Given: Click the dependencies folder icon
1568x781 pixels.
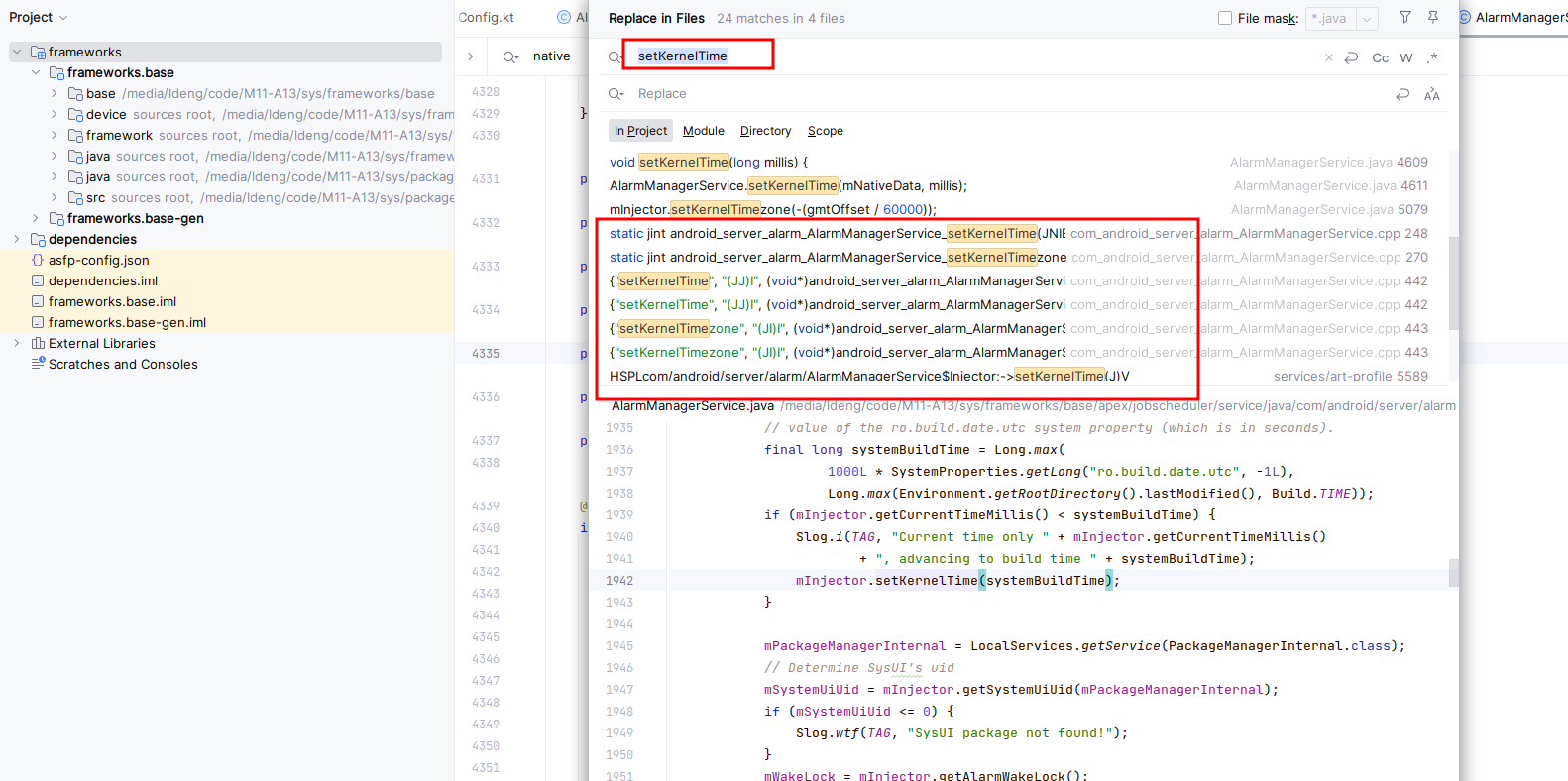Looking at the screenshot, I should [x=38, y=239].
